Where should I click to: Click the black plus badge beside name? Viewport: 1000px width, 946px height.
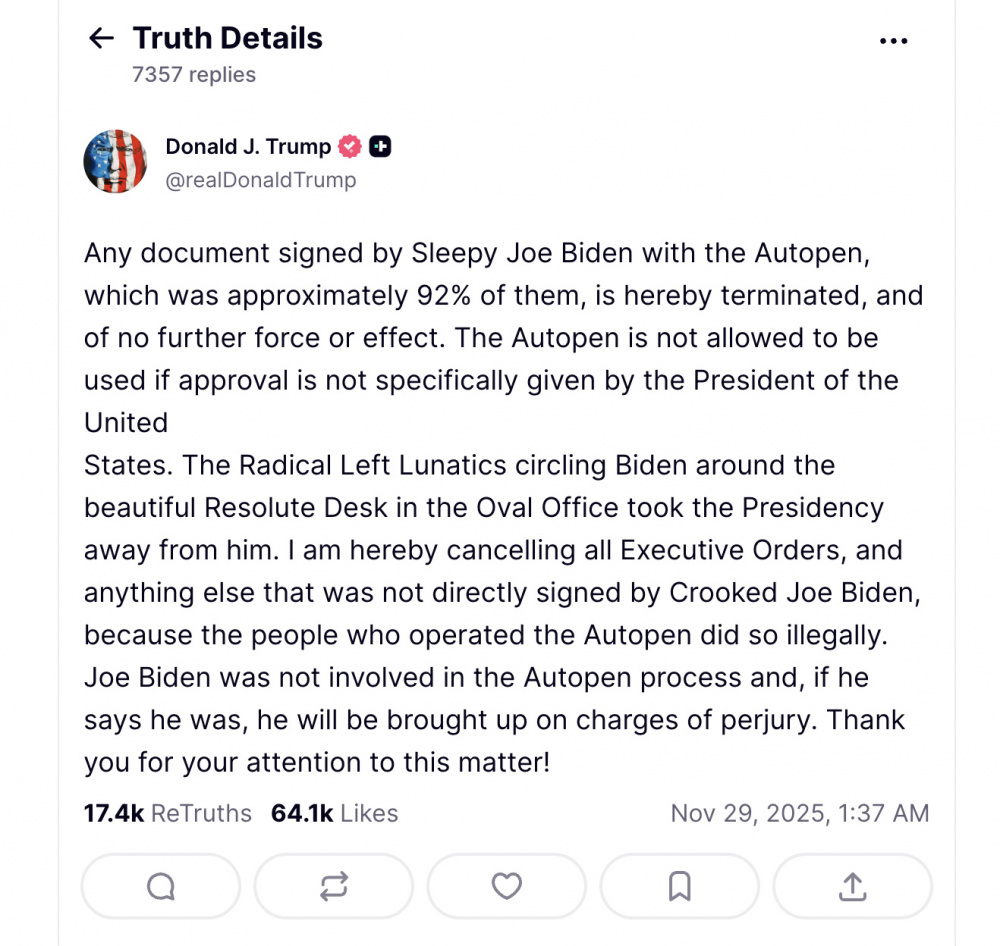[x=380, y=146]
